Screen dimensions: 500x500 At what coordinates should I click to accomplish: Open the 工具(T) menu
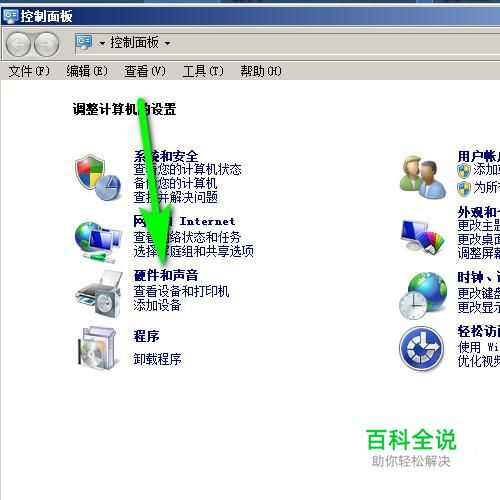[x=203, y=71]
